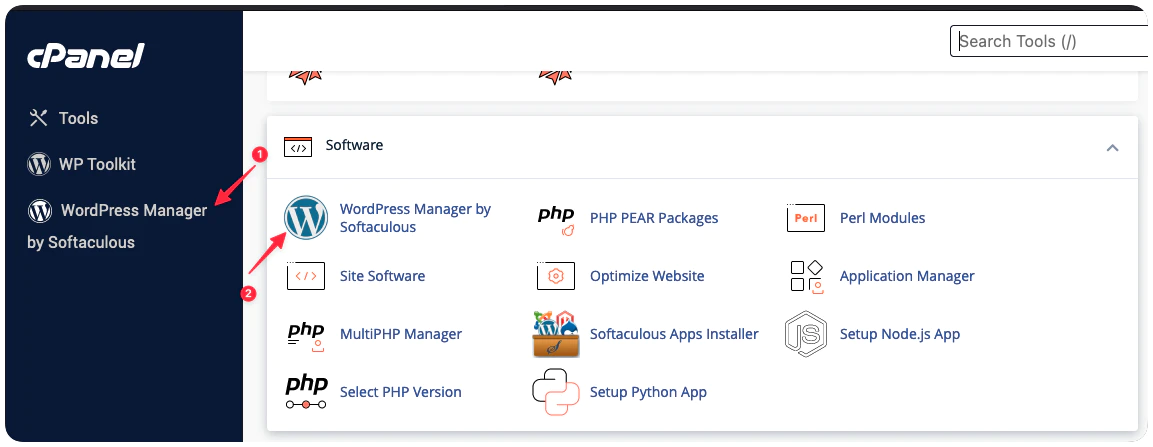Viewport: 1153px width, 447px height.
Task: Click the Softaculous Apps Installer icon
Action: point(556,334)
